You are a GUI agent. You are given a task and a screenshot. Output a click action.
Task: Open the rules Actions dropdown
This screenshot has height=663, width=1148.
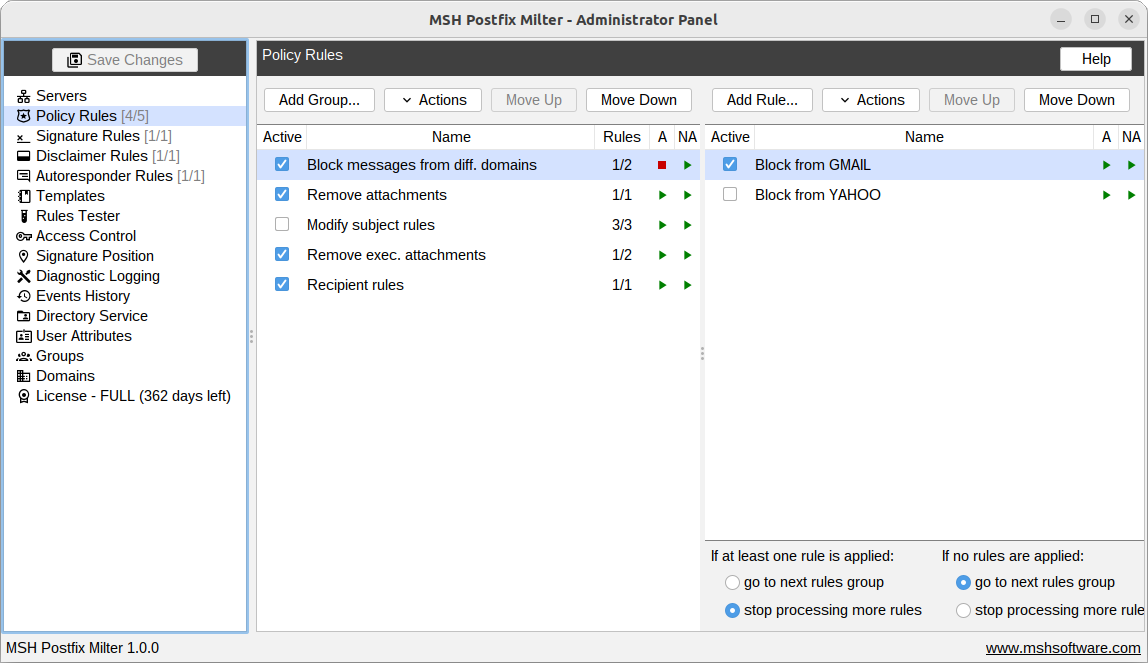tap(871, 100)
